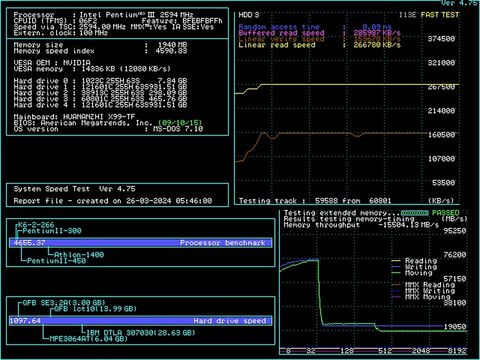
Task: Click the blue Hard drive speed bar
Action: tap(140, 321)
